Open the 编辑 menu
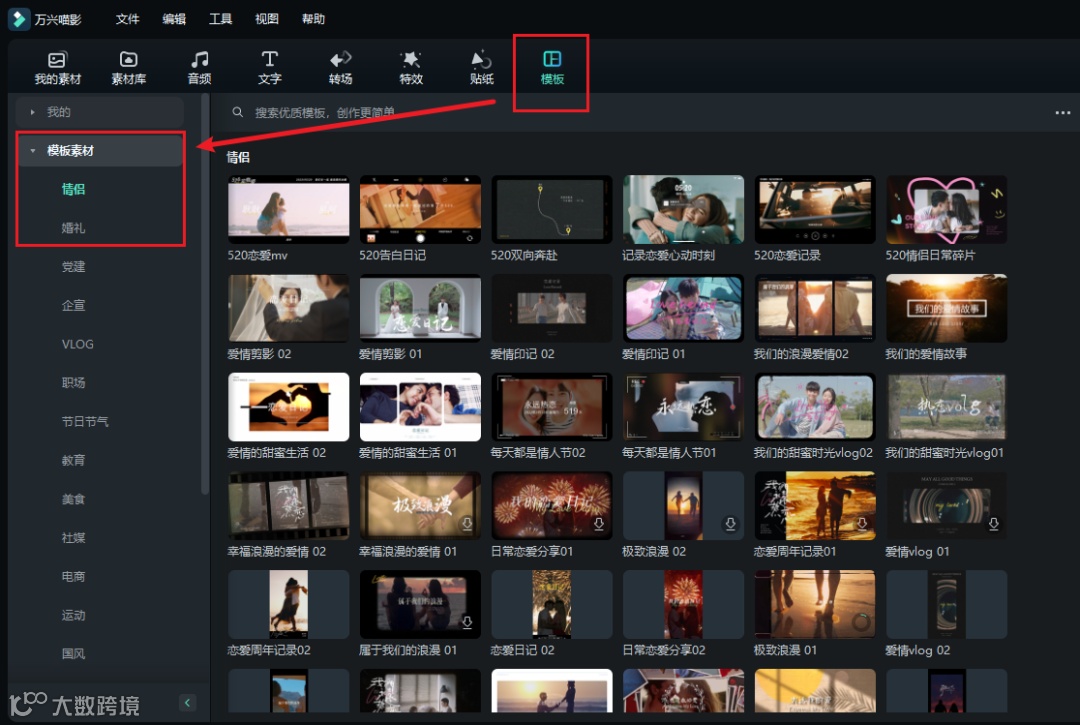This screenshot has height=725, width=1080. [174, 19]
